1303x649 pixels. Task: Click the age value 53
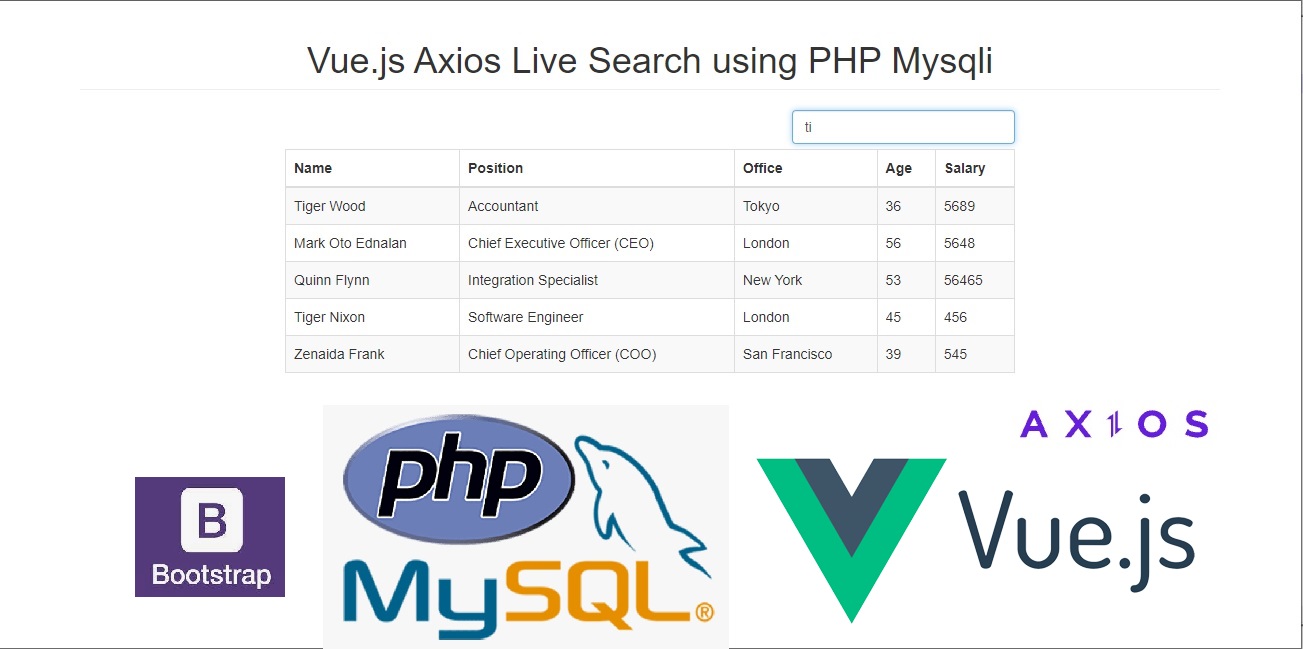[x=893, y=280]
